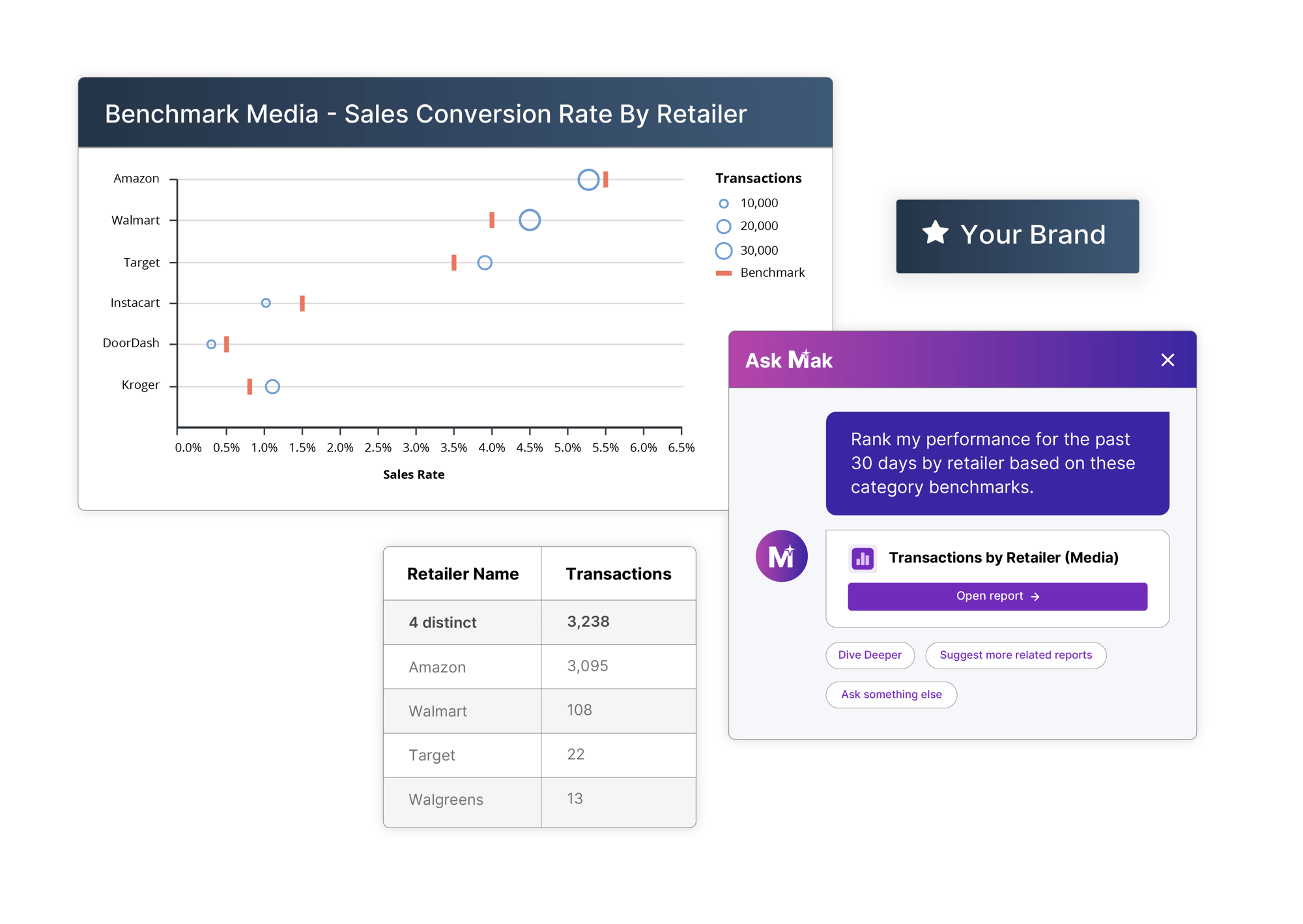Click the Retailer Name column header
This screenshot has width=1303, height=924.
click(463, 574)
